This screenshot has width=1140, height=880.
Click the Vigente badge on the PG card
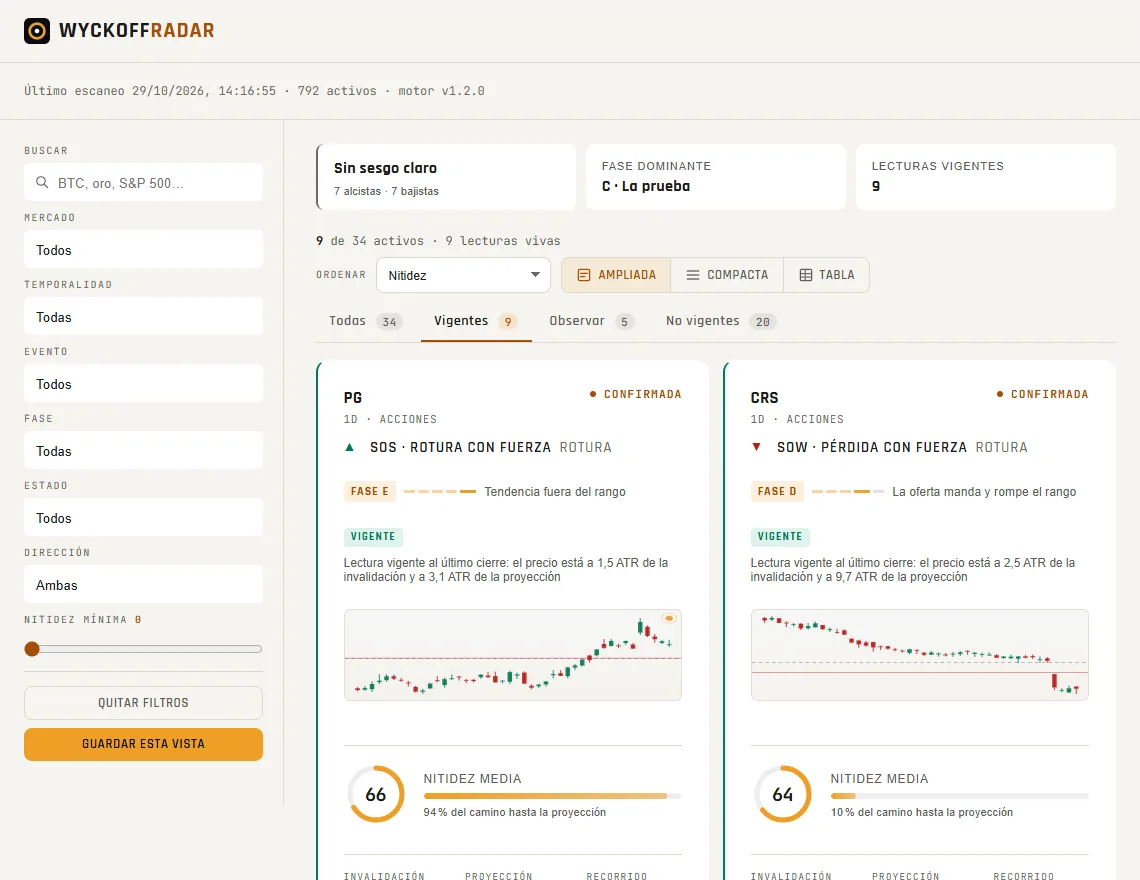point(373,537)
